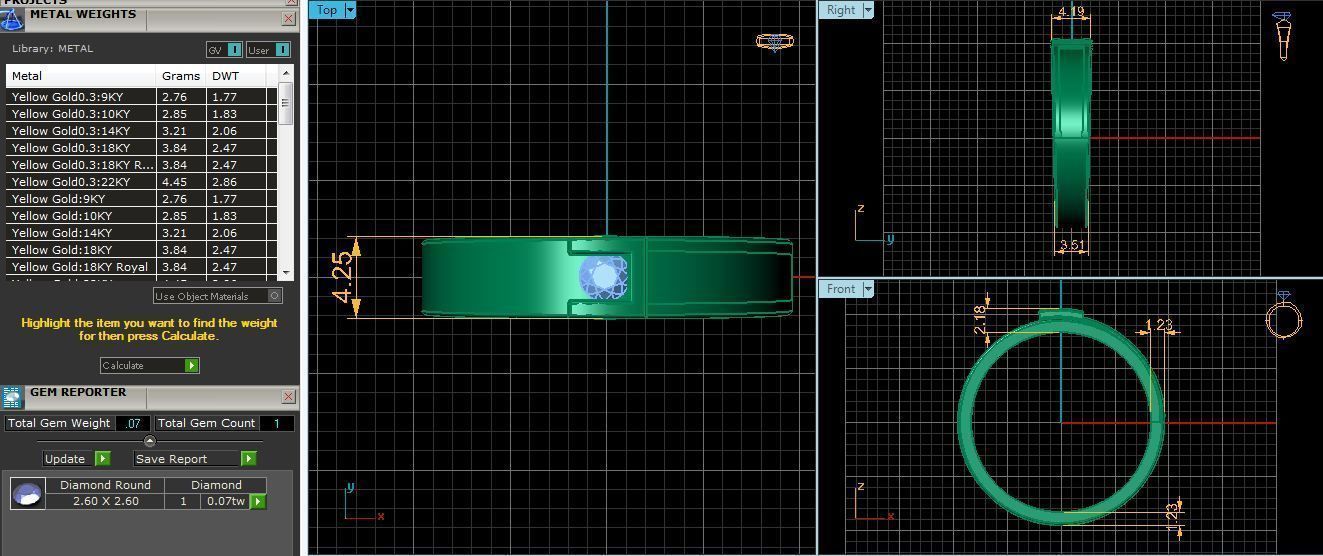Select the Front viewport label
This screenshot has width=1323, height=556.
click(x=841, y=289)
